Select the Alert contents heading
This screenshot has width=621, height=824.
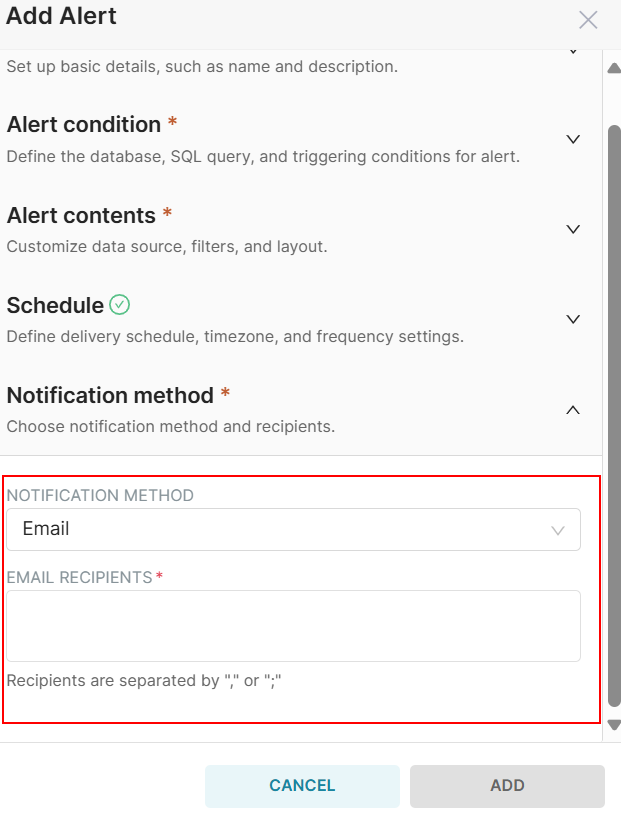(81, 215)
